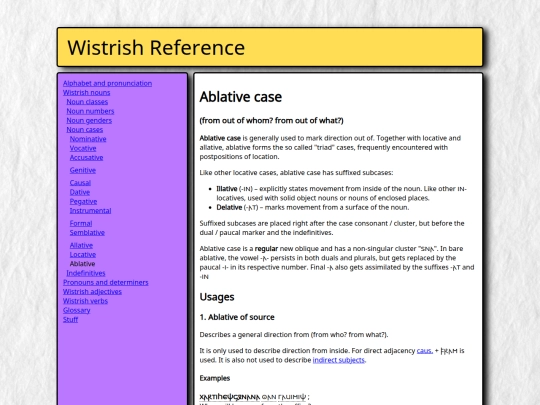
Task: Open the Pegative case page
Action: (x=83, y=201)
